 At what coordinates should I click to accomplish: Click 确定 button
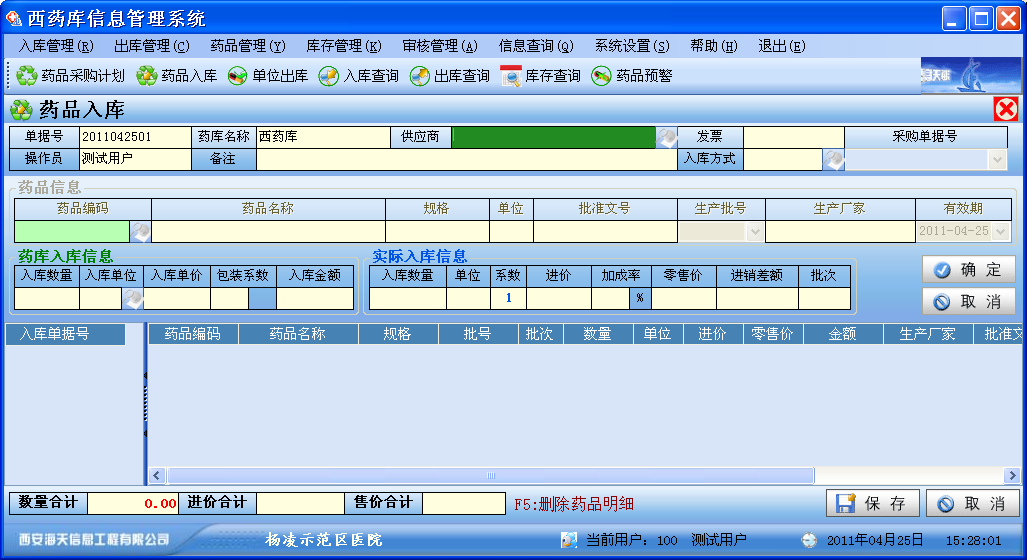coord(969,269)
